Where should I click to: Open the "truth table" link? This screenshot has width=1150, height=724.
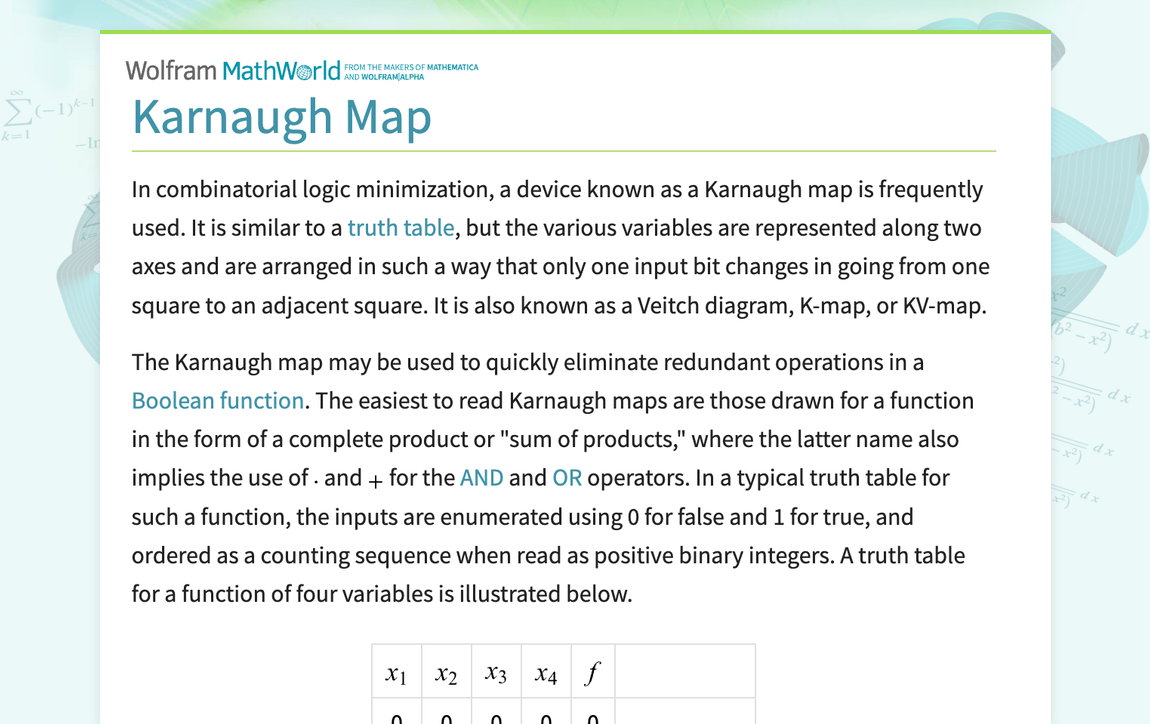400,228
